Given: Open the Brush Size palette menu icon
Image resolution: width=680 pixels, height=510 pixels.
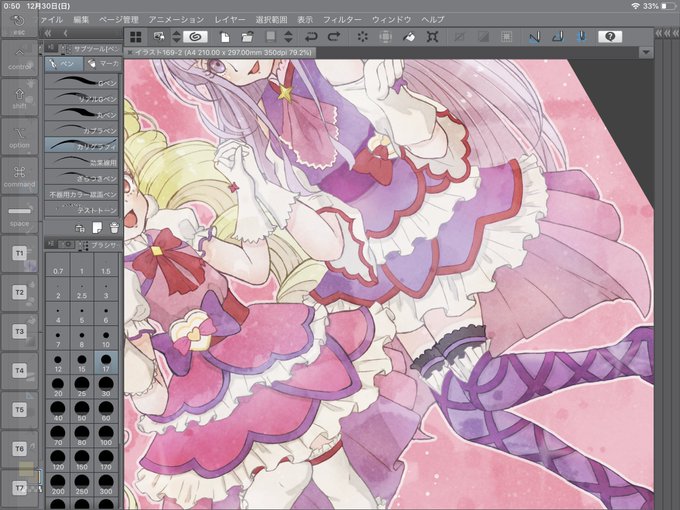Looking at the screenshot, I should click(x=51, y=244).
